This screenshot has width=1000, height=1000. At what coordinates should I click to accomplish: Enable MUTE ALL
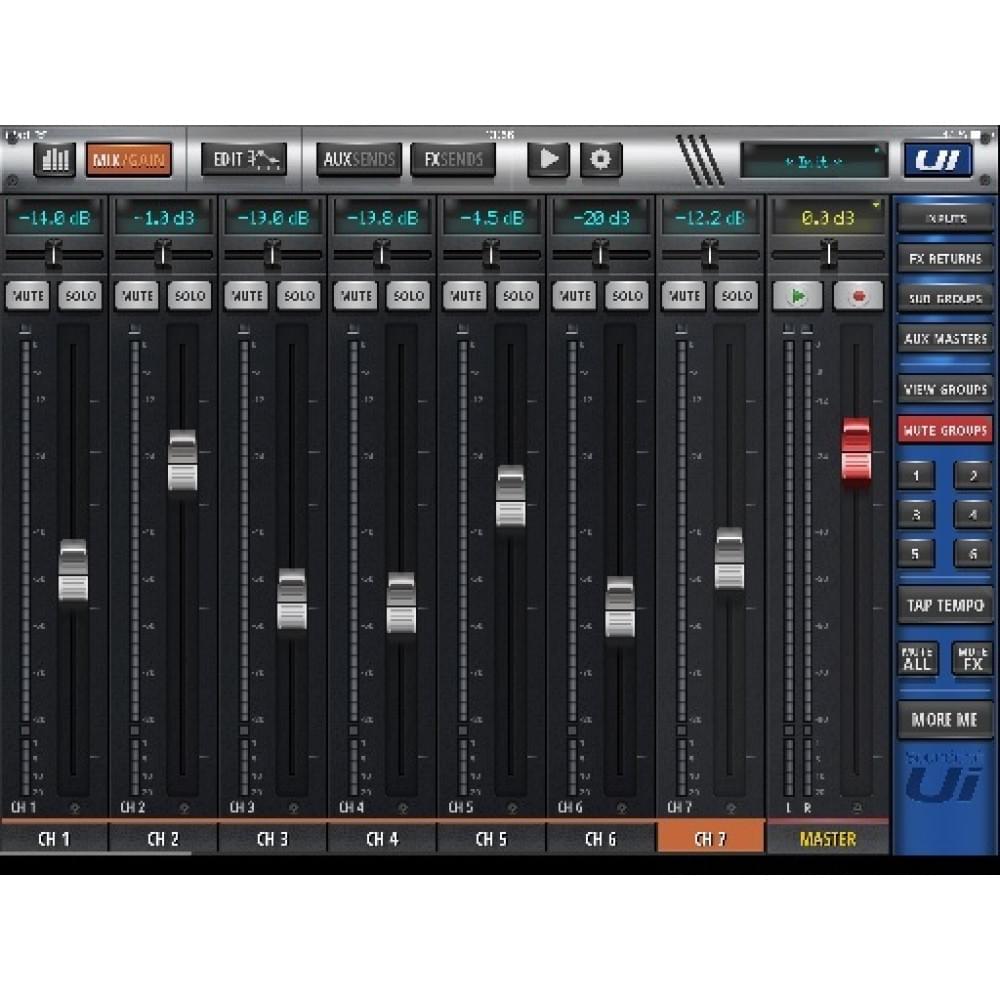coord(918,659)
